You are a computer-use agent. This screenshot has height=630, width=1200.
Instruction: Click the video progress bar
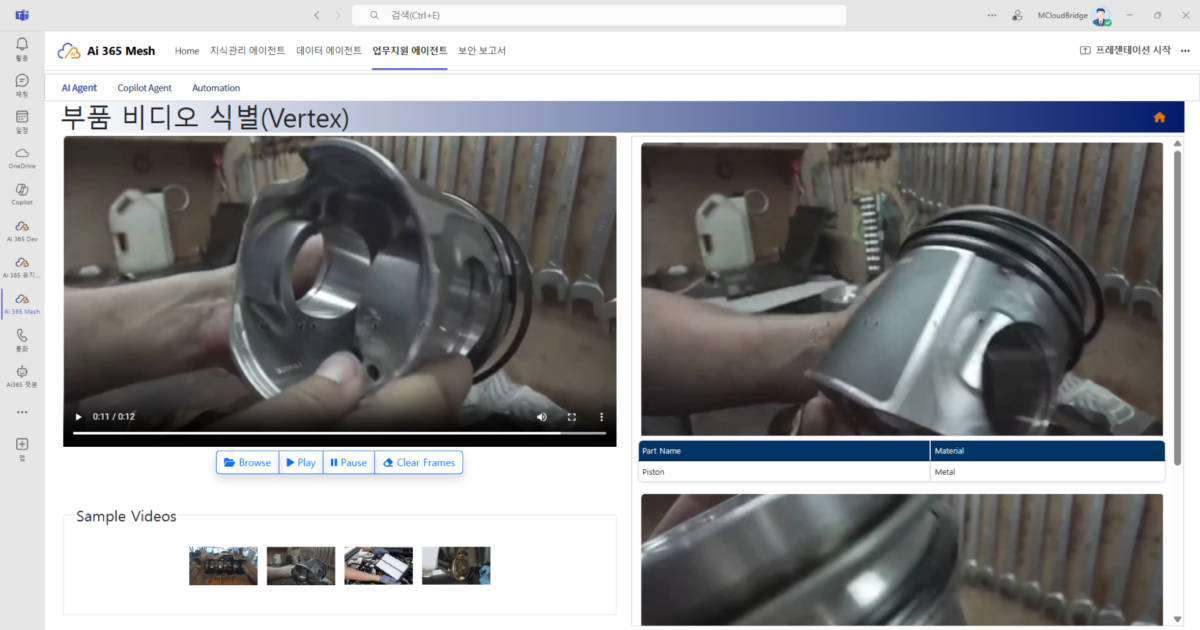pyautogui.click(x=339, y=433)
